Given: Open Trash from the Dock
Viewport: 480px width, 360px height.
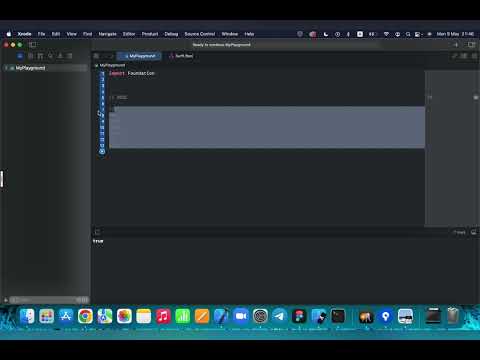Looking at the screenshot, I should click(453, 316).
